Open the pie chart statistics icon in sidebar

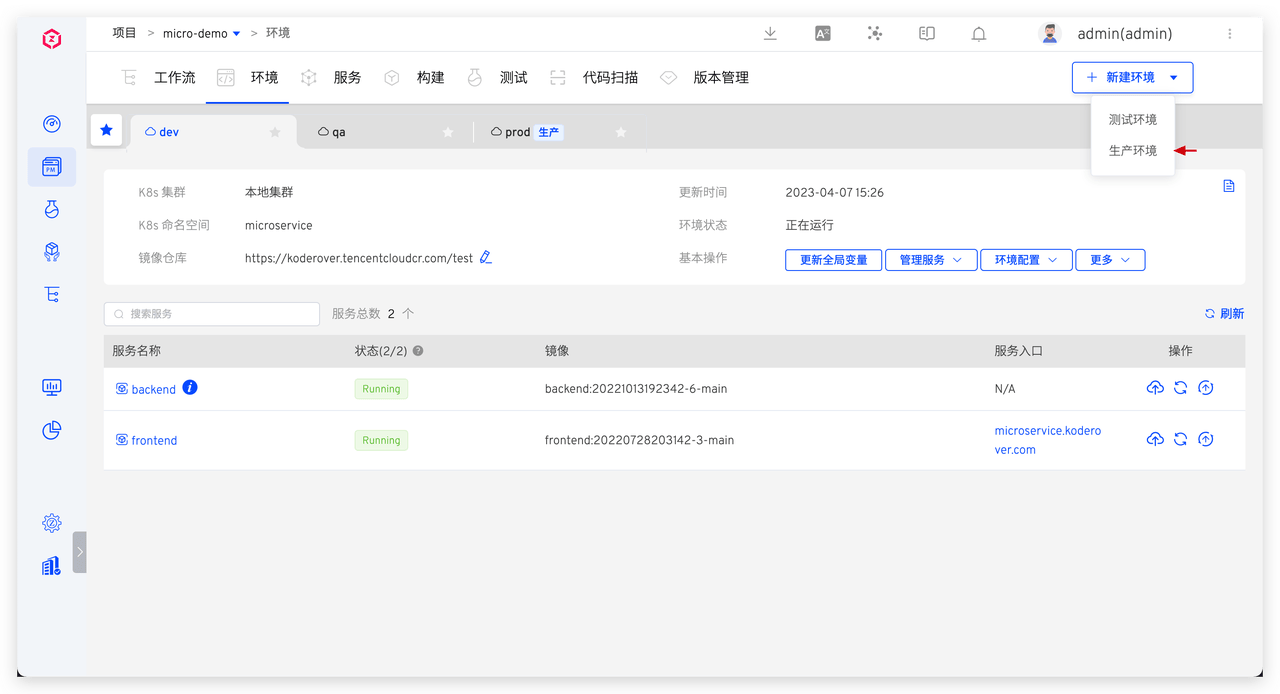click(51, 430)
